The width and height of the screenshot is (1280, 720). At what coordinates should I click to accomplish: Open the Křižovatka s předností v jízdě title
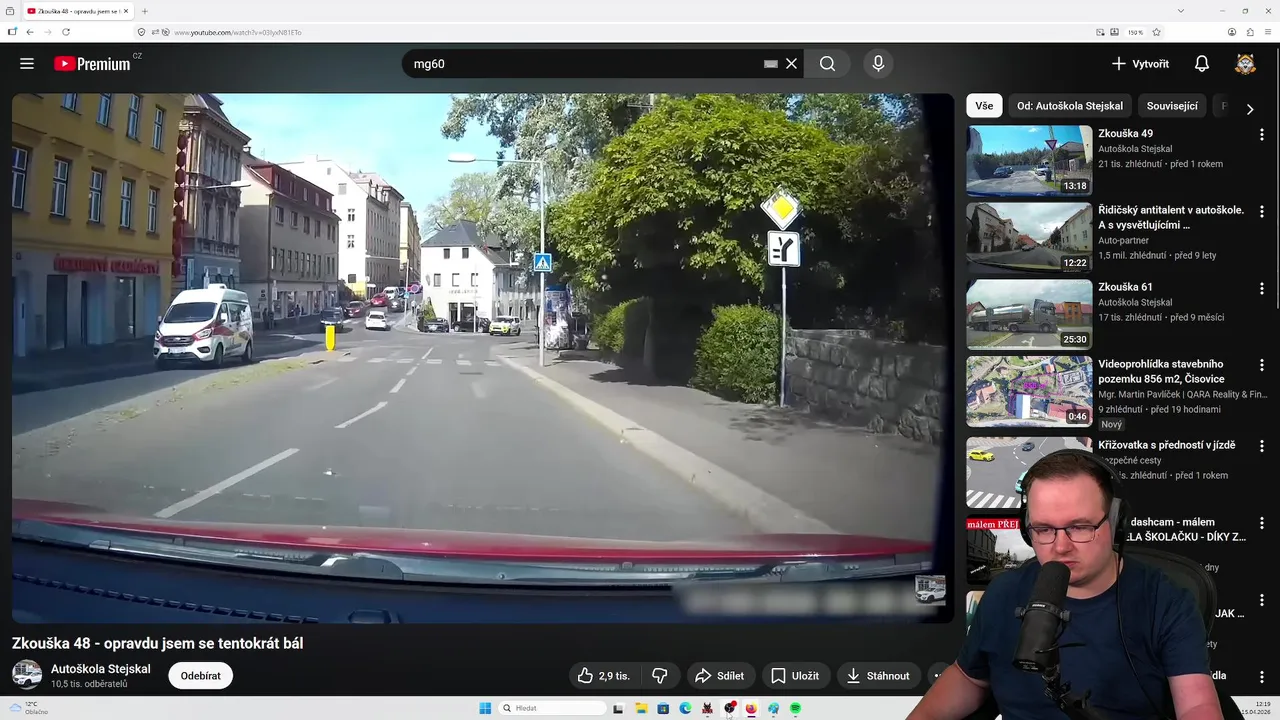pyautogui.click(x=1166, y=445)
